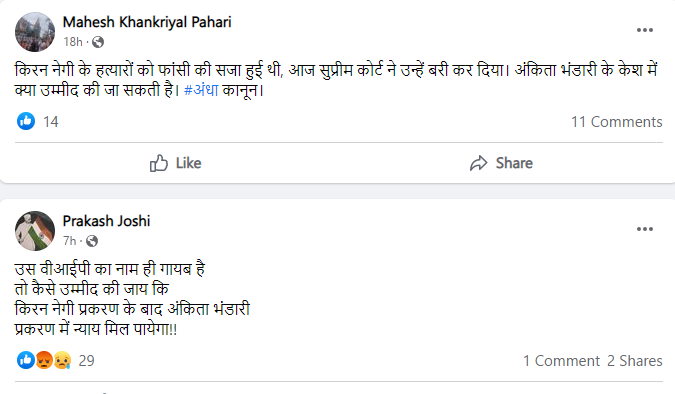The height and width of the screenshot is (394, 675).
Task: Click the 18h timestamp link
Action: 73,42
